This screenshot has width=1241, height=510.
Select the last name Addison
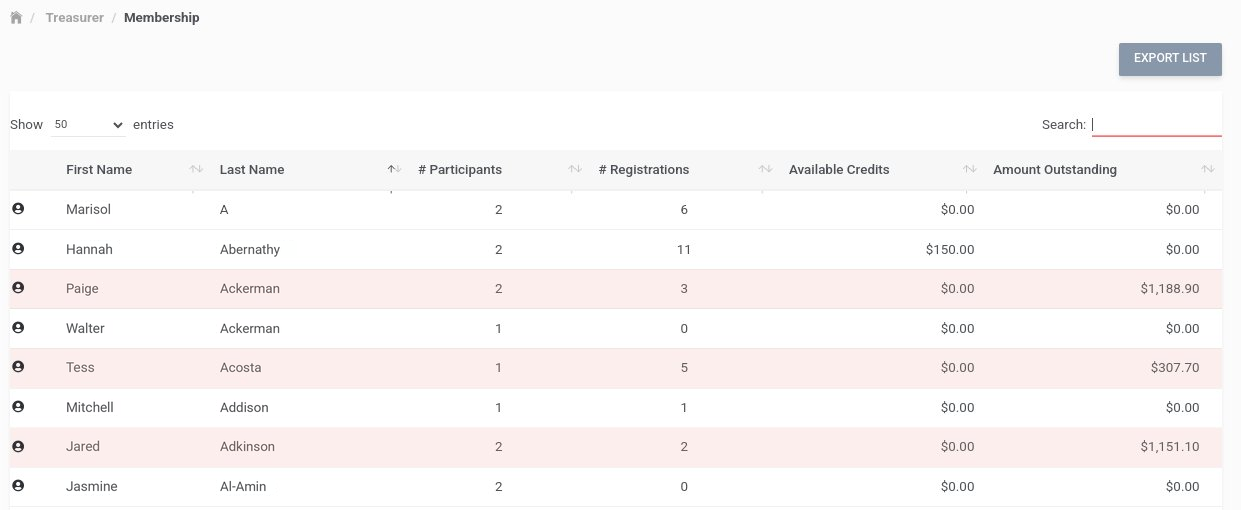click(244, 407)
